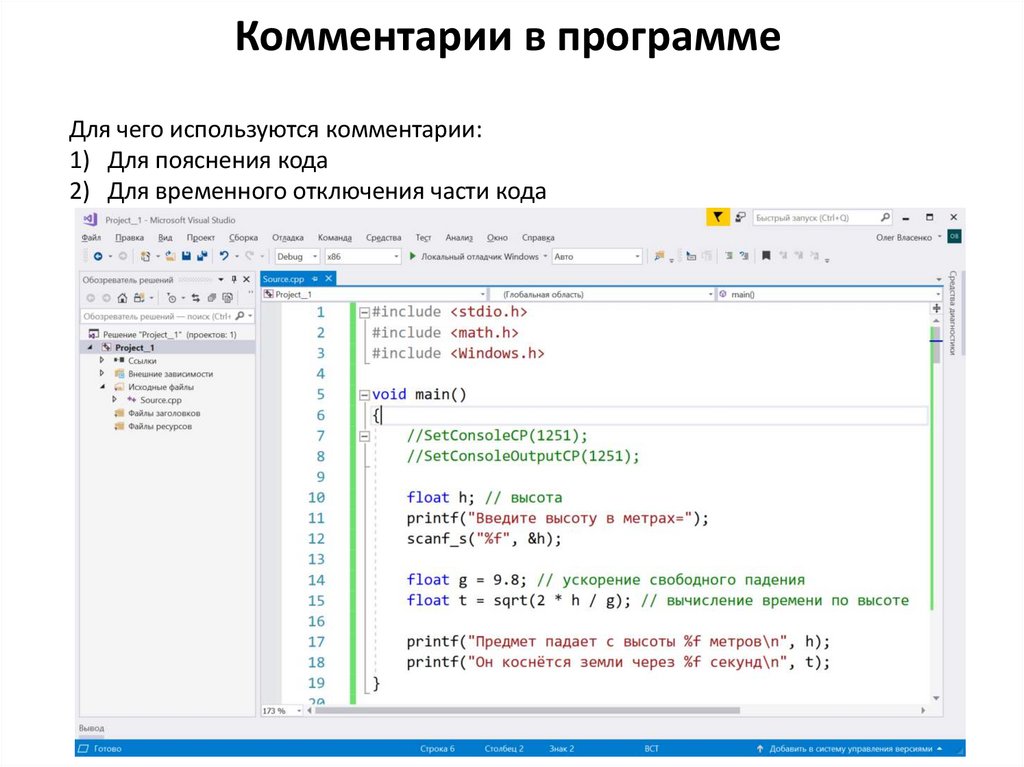
Task: Click the yellow notifications flag icon
Action: [718, 218]
